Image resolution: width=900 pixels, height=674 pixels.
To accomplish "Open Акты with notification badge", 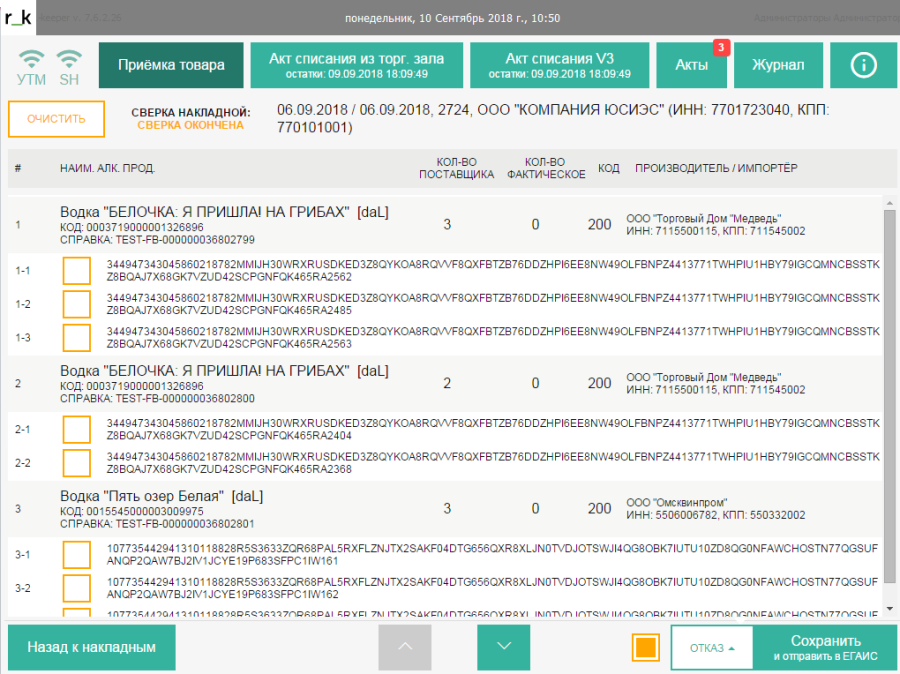I will tap(692, 65).
